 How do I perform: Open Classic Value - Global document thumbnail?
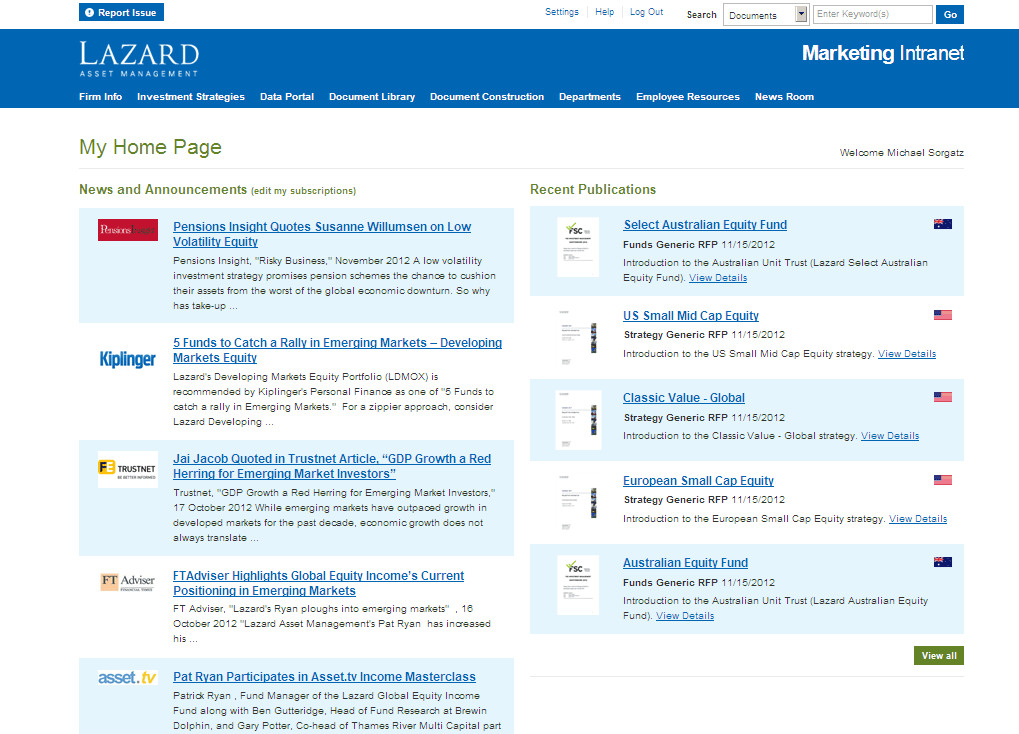click(578, 420)
